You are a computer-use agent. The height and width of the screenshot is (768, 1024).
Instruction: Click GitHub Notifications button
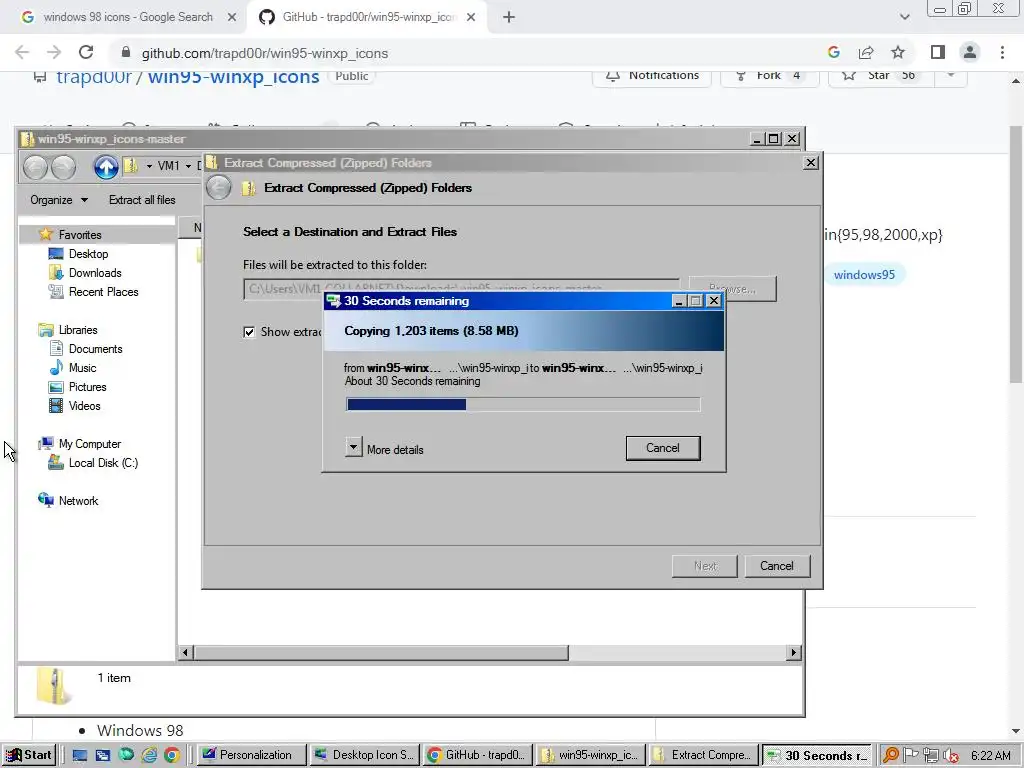tap(653, 76)
